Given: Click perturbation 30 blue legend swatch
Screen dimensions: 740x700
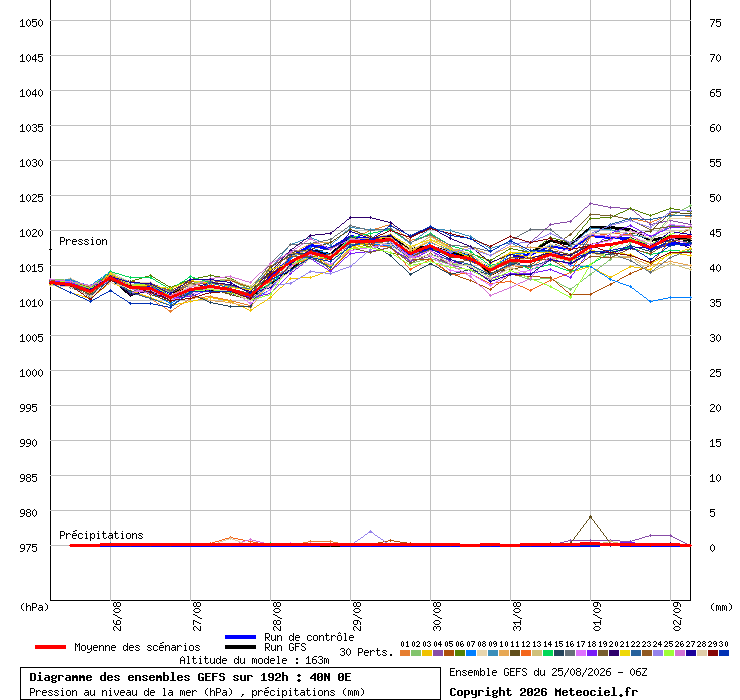Looking at the screenshot, I should (x=724, y=653).
